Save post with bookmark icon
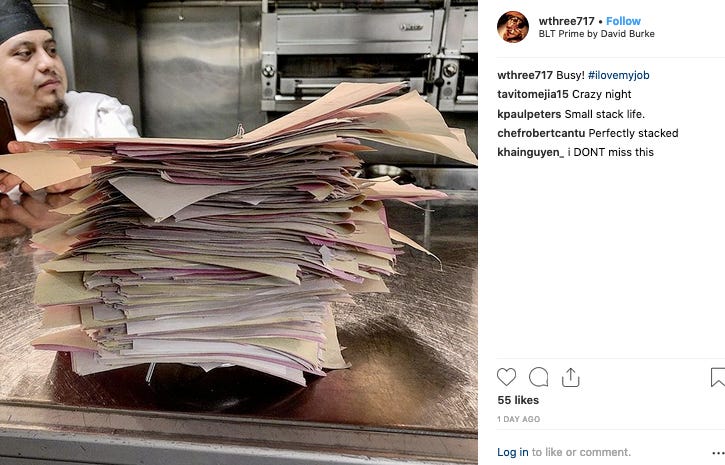 [x=718, y=377]
